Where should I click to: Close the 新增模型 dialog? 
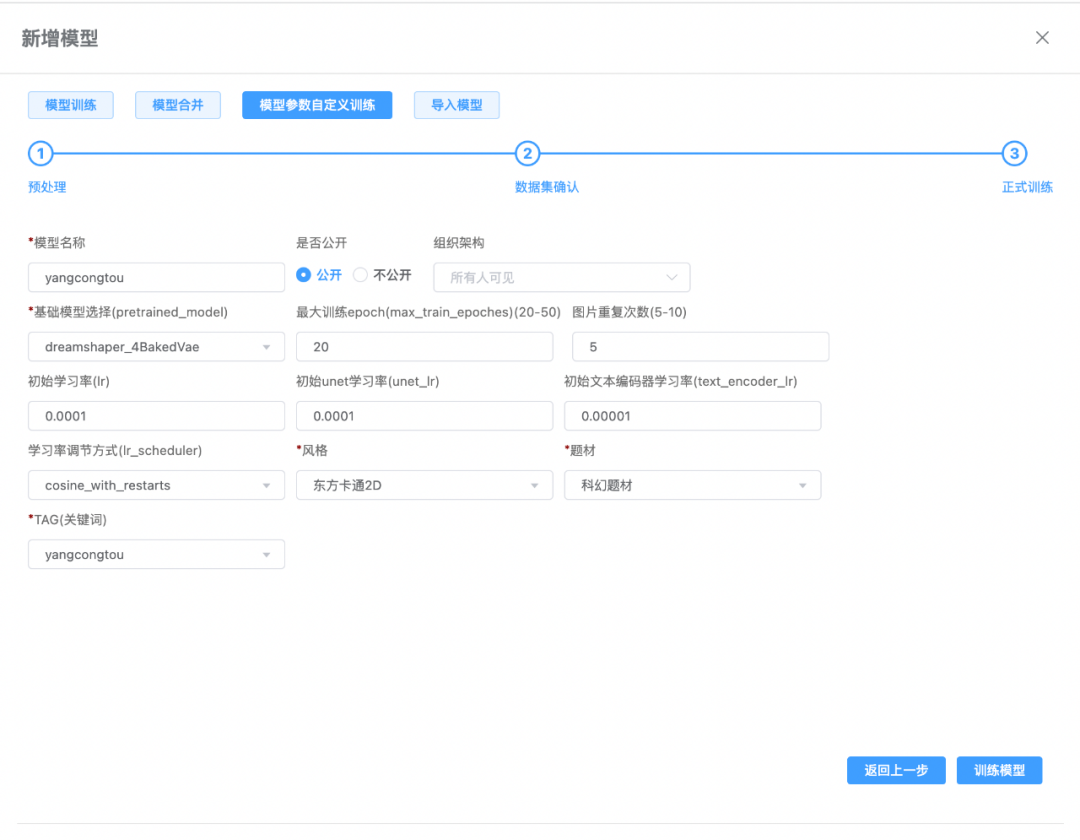(x=1042, y=38)
